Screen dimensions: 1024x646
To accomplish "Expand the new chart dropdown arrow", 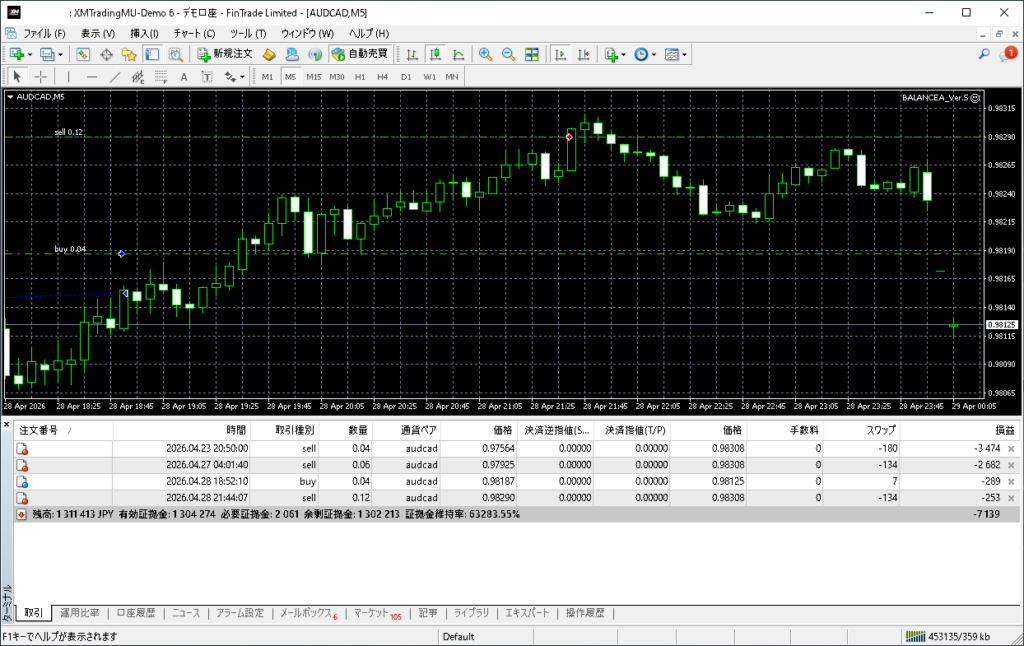I will pos(30,54).
